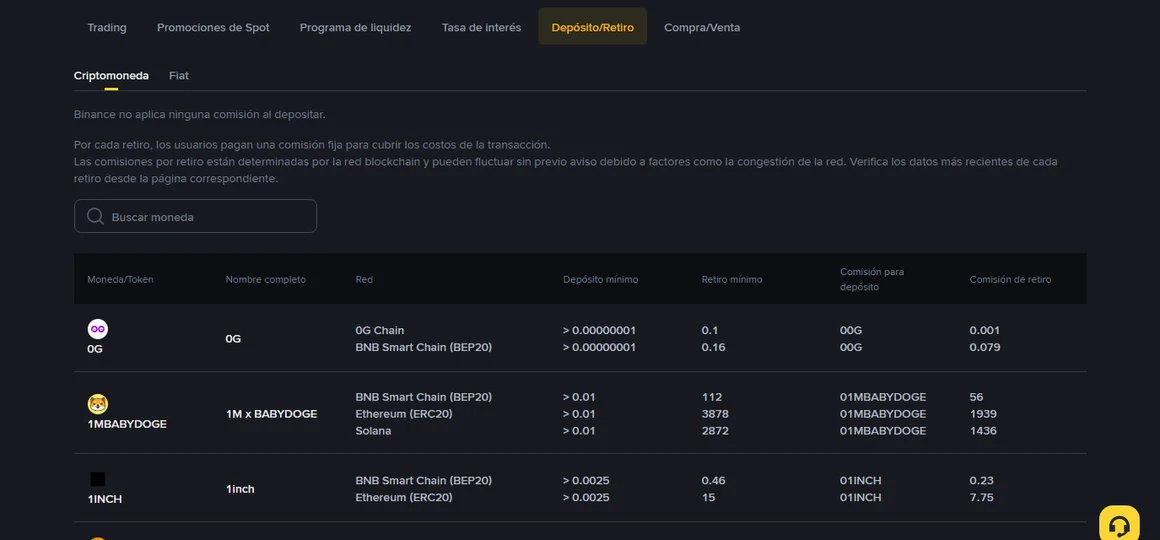Click the Depósito mínimo column header
Screen dimensions: 1160x540
click(x=600, y=280)
